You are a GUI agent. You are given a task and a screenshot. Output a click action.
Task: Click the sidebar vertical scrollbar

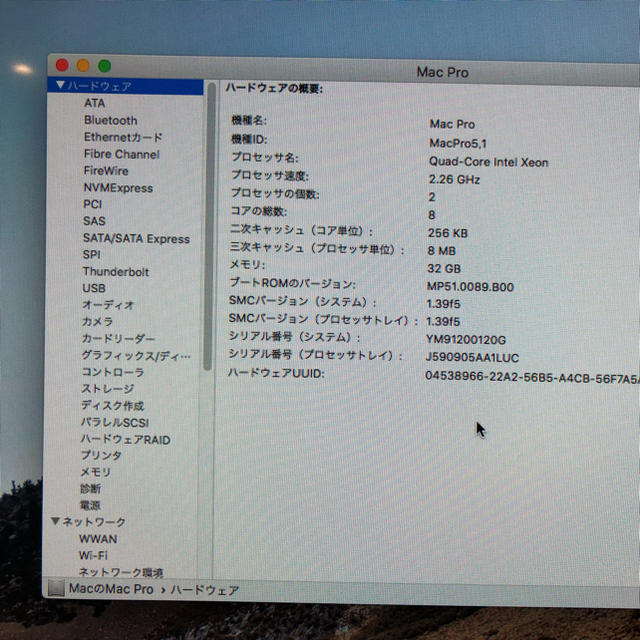click(209, 227)
